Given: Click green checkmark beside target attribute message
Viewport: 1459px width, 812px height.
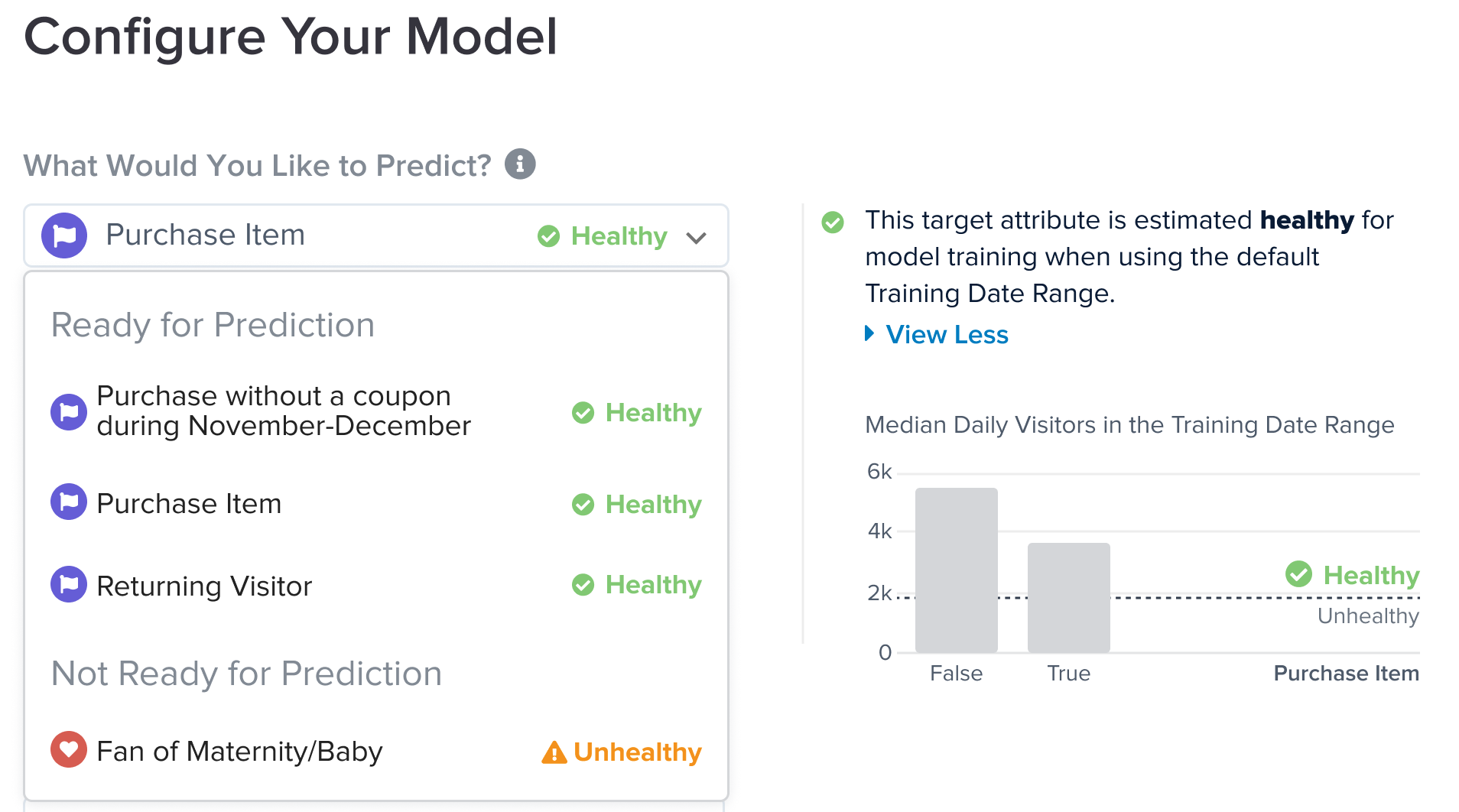Looking at the screenshot, I should [x=833, y=222].
